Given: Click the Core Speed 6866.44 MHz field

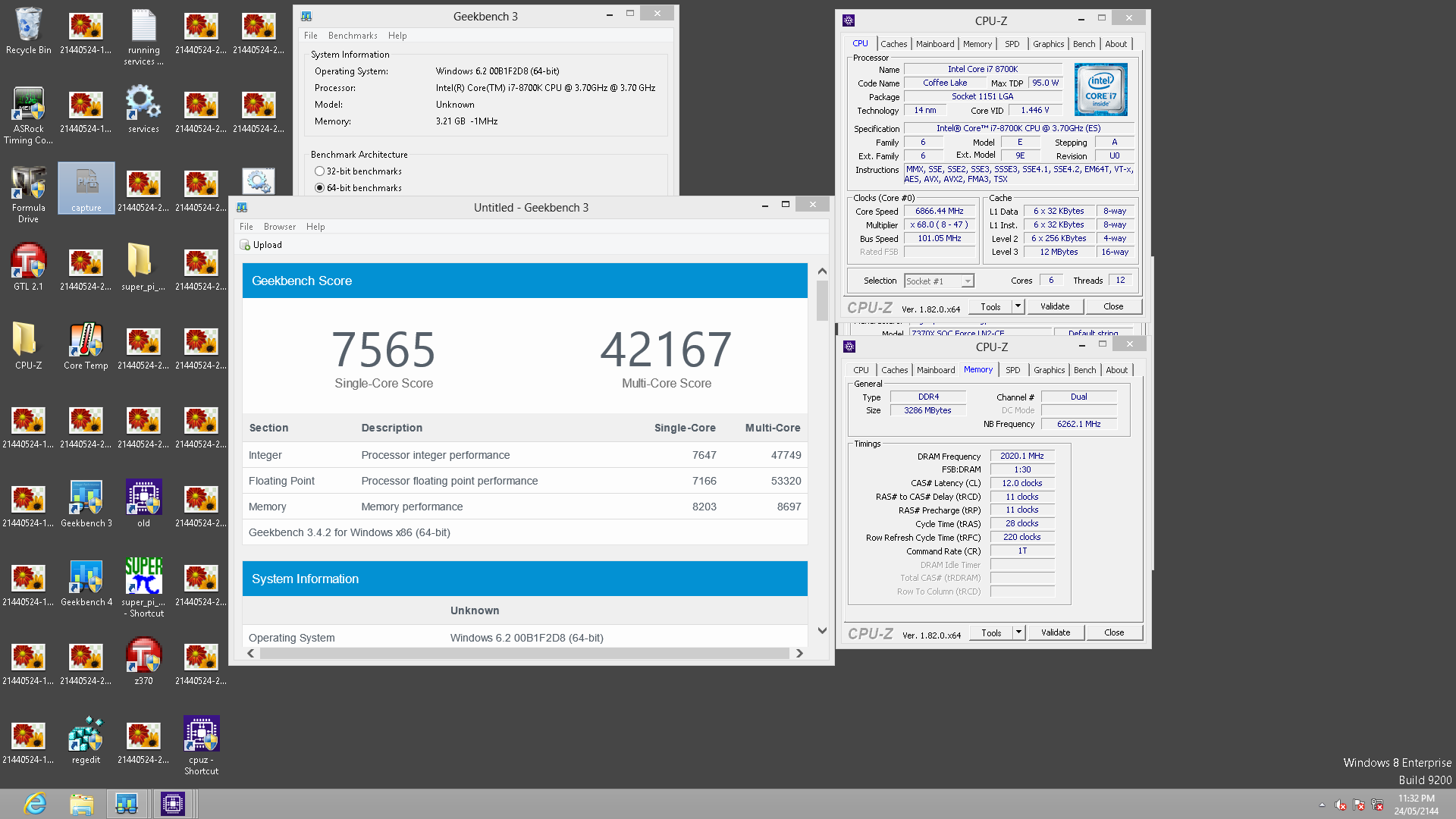Looking at the screenshot, I should [939, 212].
